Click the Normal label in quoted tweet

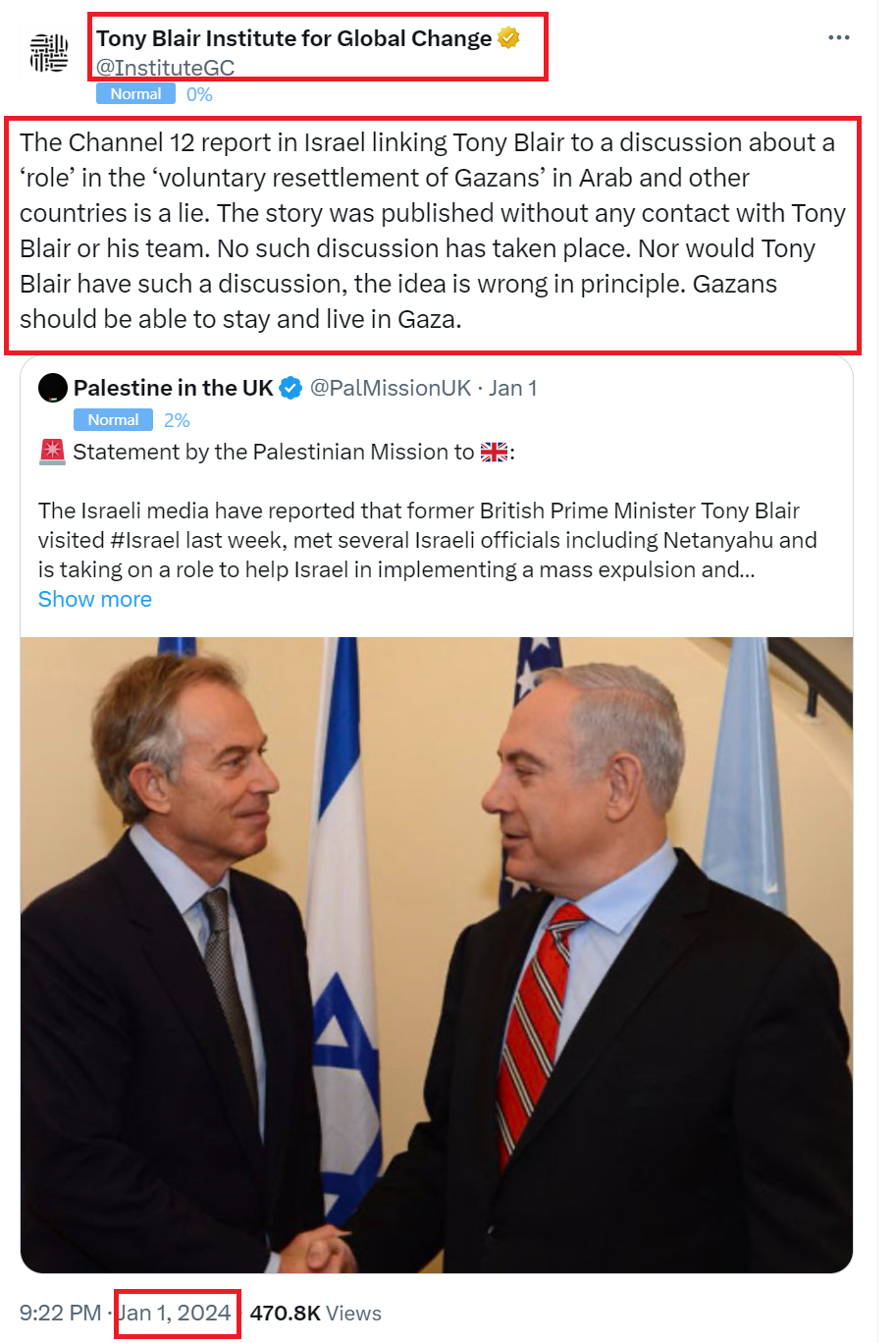113,420
